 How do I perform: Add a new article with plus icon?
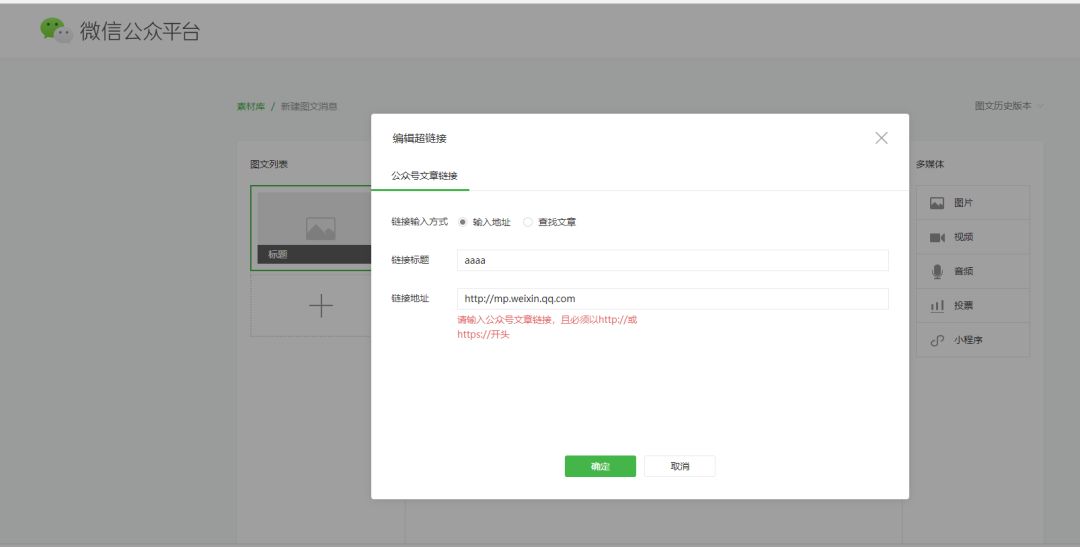click(321, 305)
